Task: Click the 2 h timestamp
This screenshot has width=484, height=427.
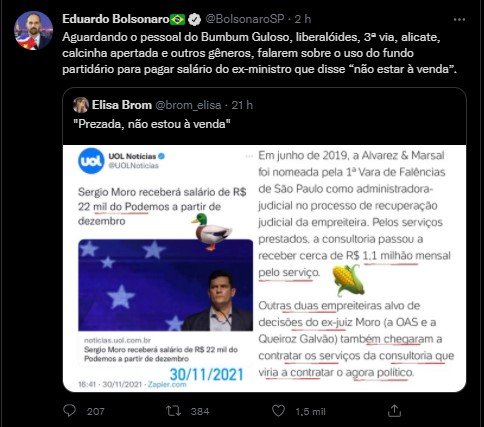Action: pos(303,19)
